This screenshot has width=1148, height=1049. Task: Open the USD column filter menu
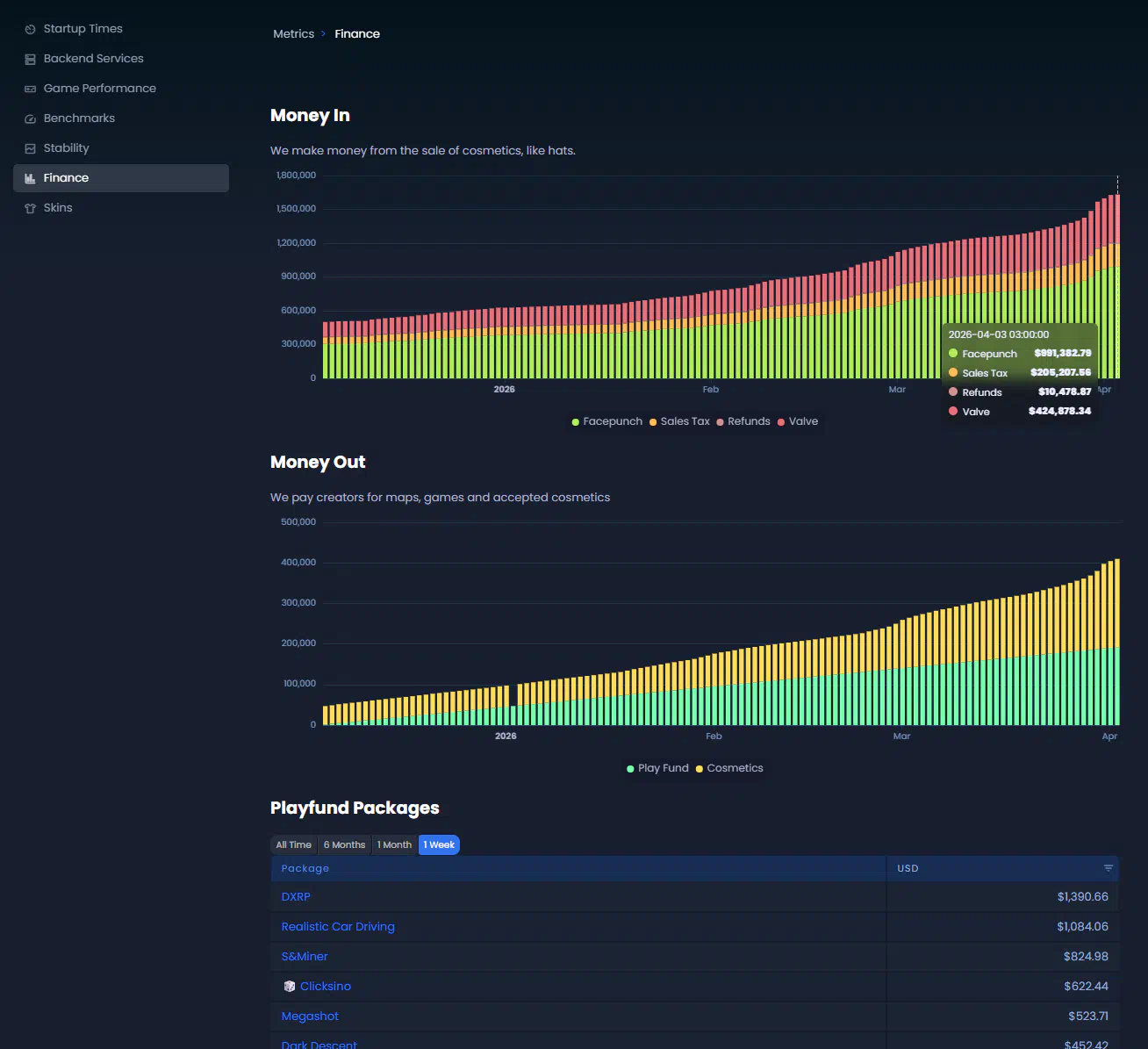click(x=1108, y=868)
